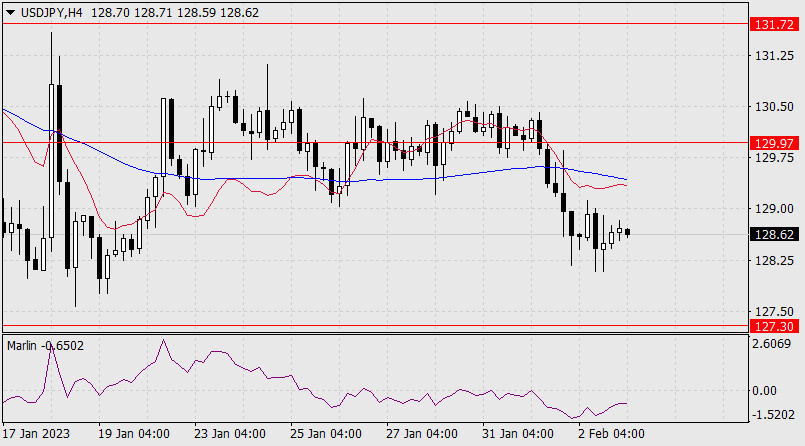The height and width of the screenshot is (446, 805).
Task: Click the 27 Jan 04:00 time label
Action: [x=422, y=434]
